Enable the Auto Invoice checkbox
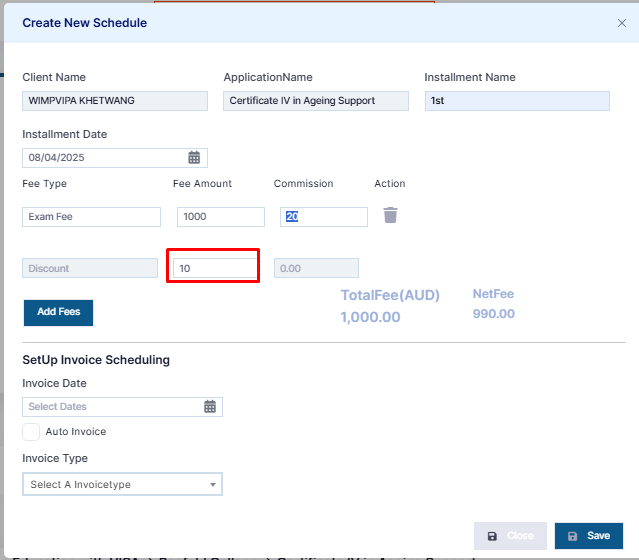Viewport: 639px width, 560px height. 31,432
